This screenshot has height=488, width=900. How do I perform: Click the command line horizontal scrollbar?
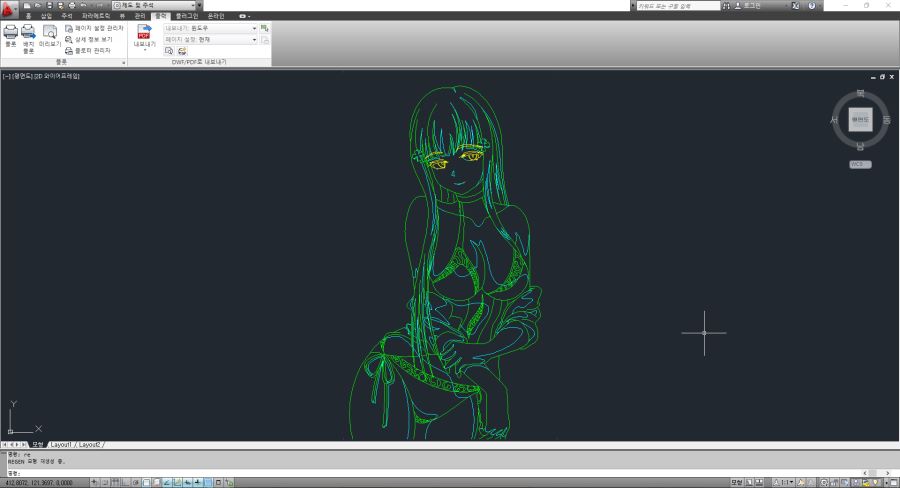[876, 473]
